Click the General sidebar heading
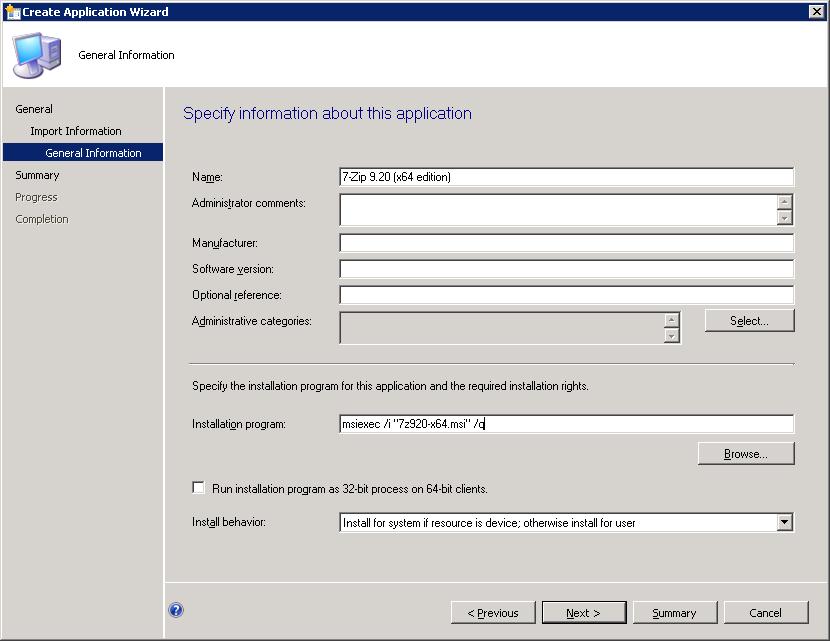The width and height of the screenshot is (830, 641). pyautogui.click(x=34, y=109)
